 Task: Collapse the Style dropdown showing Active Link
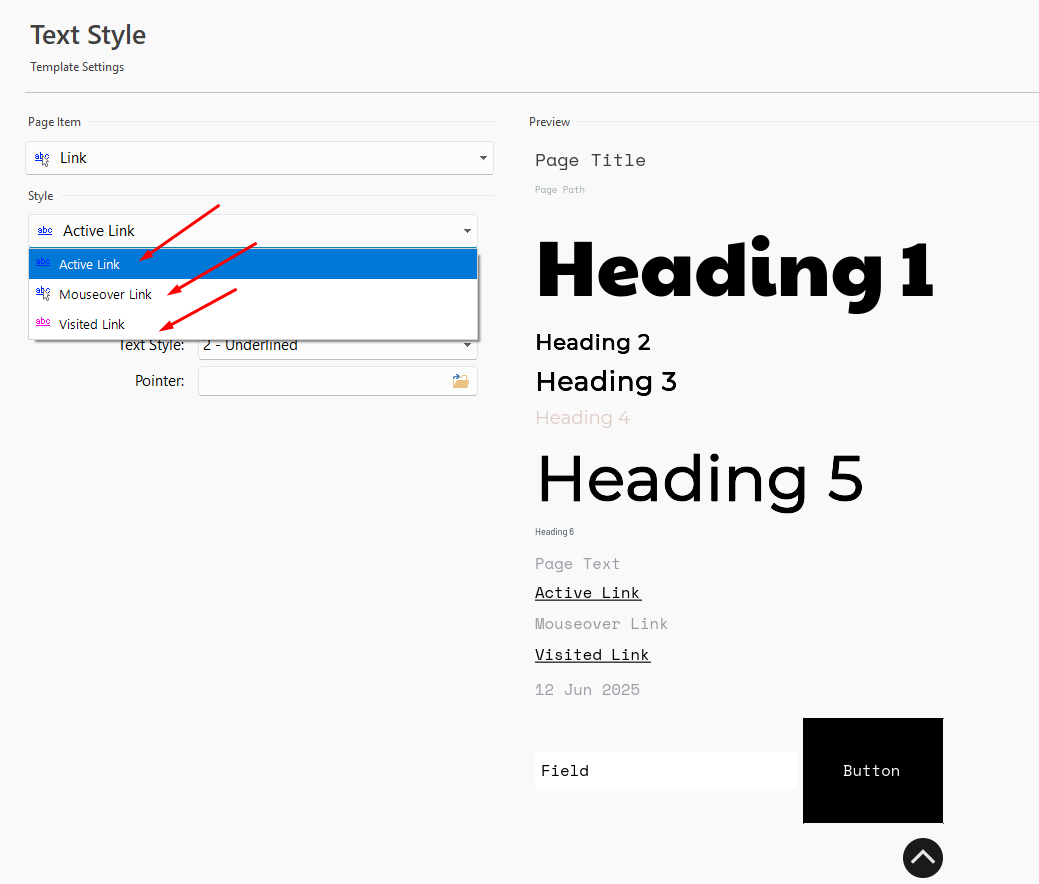(x=252, y=231)
